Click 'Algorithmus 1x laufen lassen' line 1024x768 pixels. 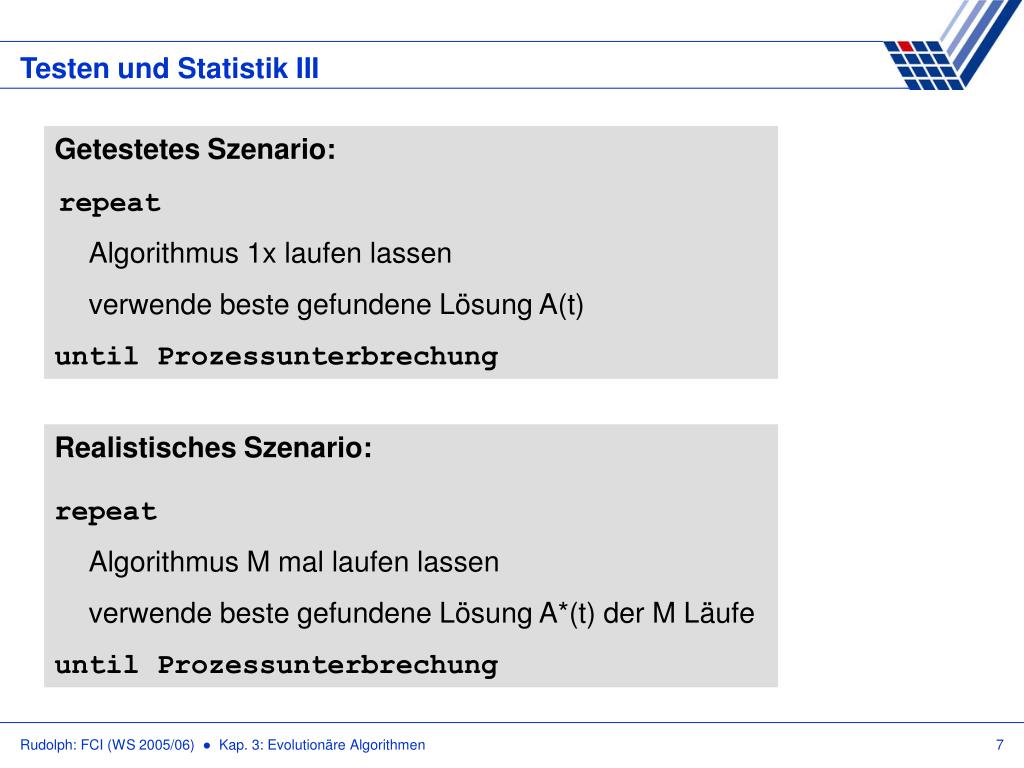pyautogui.click(x=270, y=253)
